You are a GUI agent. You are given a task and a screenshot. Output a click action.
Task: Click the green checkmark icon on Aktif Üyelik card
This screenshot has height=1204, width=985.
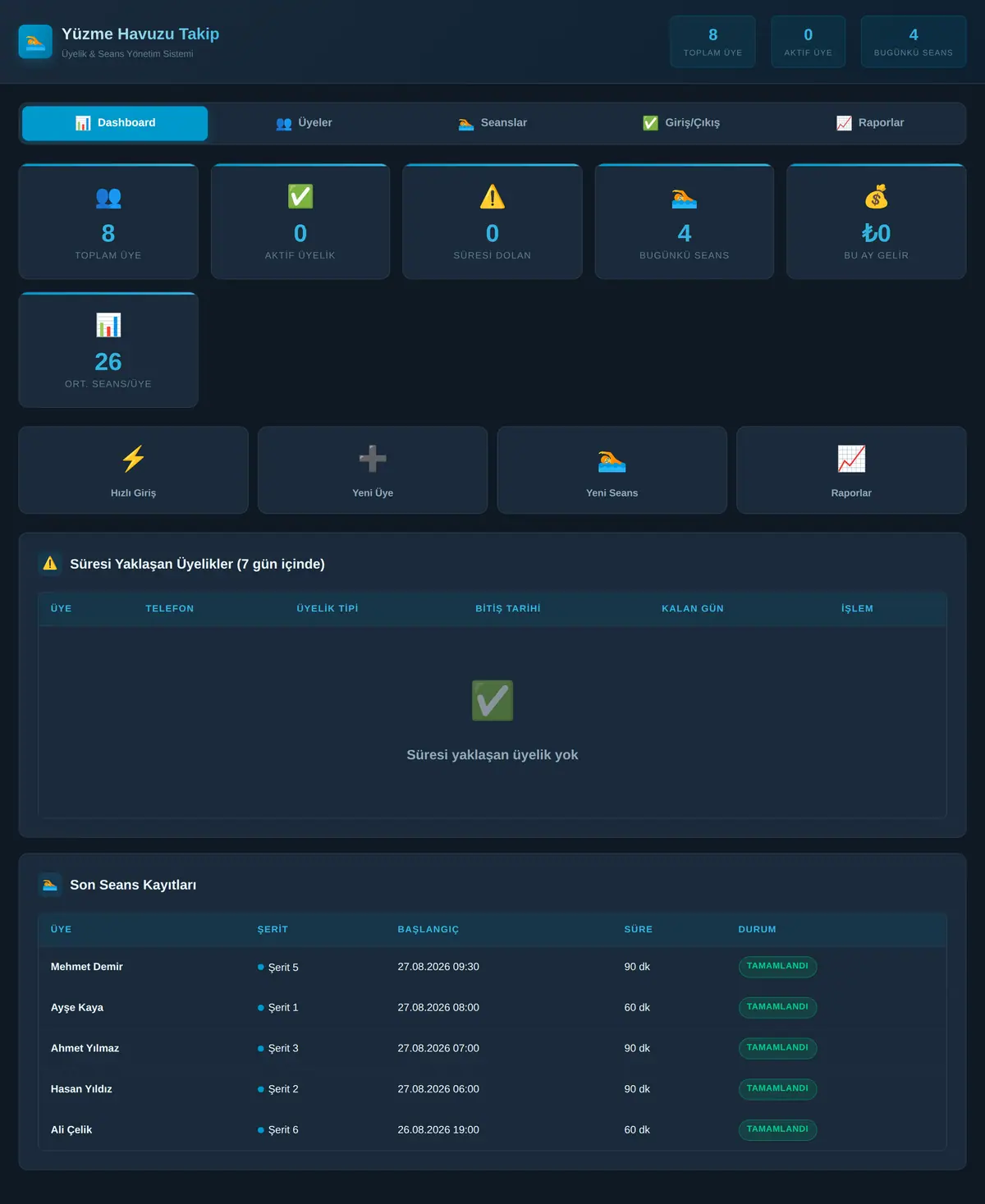coord(300,197)
